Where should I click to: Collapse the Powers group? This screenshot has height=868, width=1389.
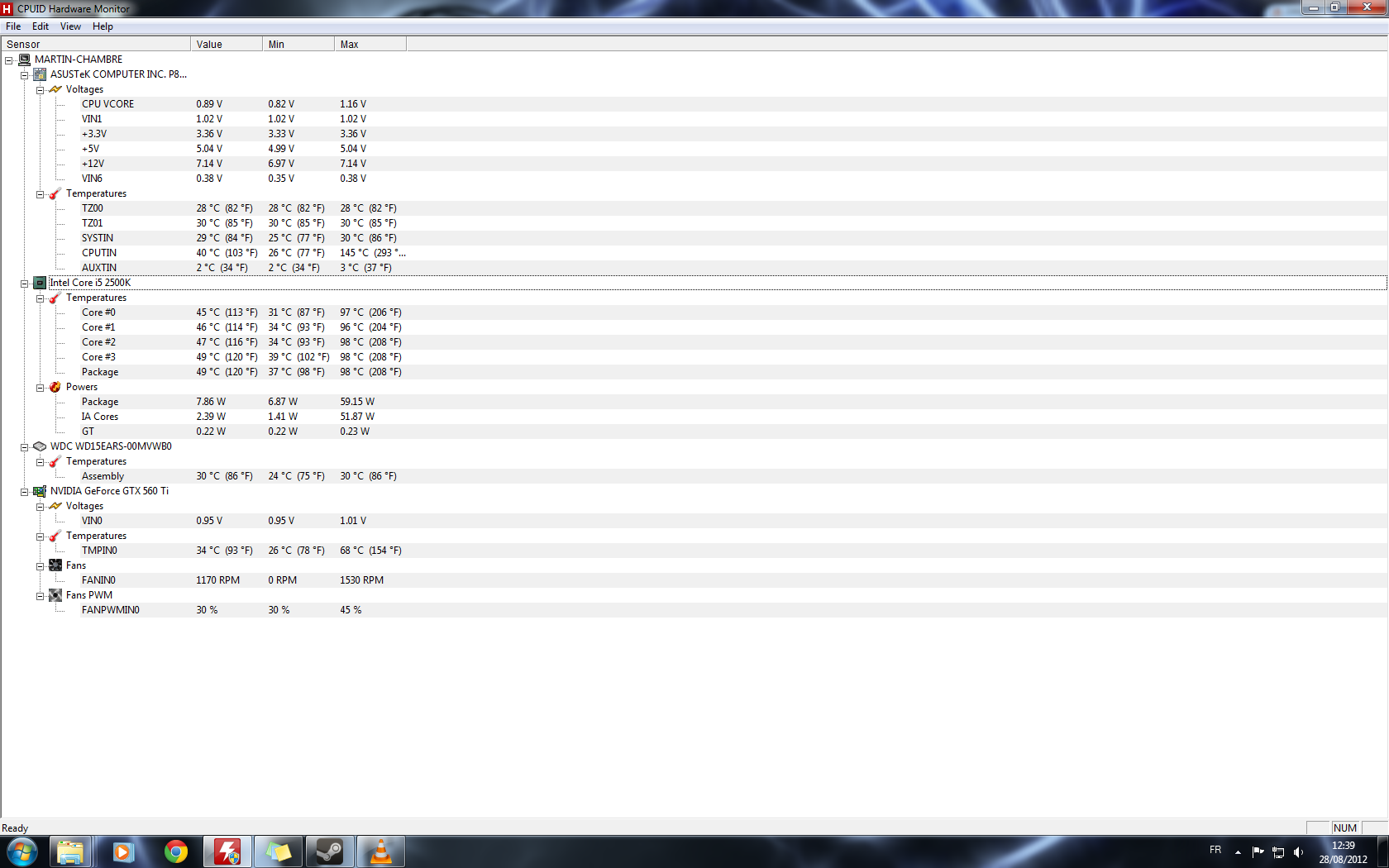pos(41,388)
